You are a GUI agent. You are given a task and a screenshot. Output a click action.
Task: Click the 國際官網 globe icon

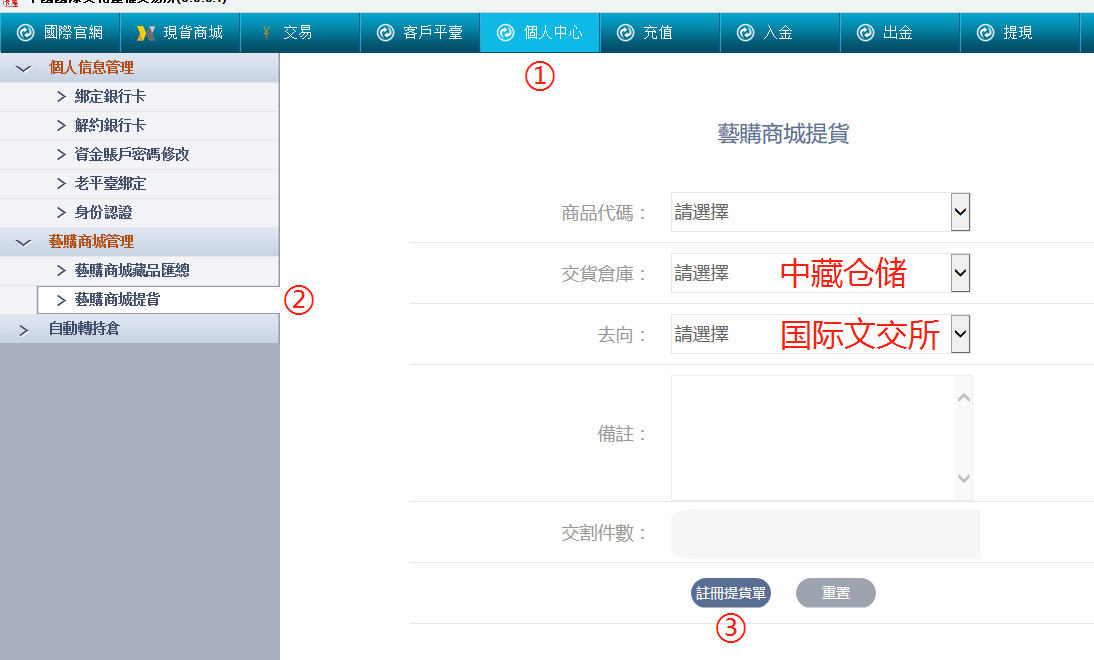[26, 33]
